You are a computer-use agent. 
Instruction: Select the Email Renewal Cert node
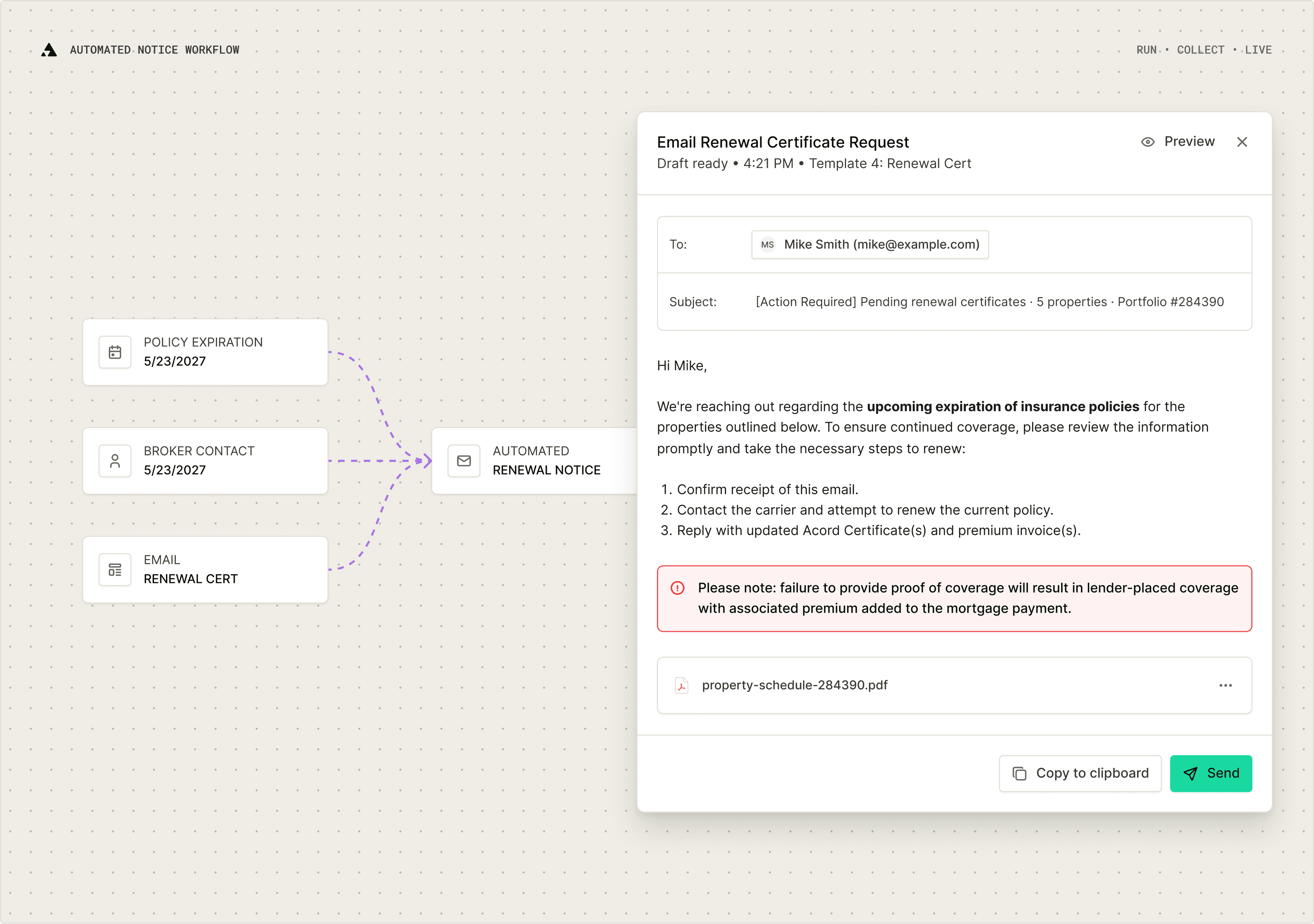[205, 570]
